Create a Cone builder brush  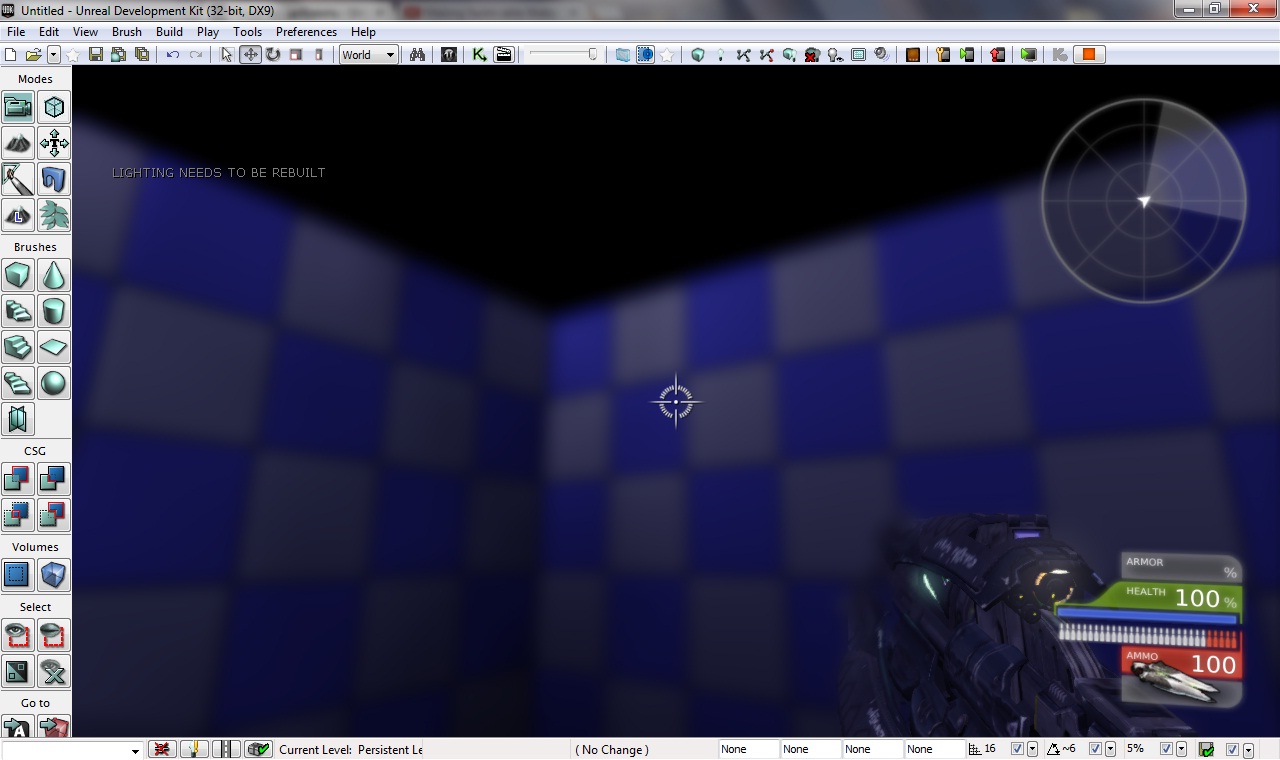pyautogui.click(x=54, y=275)
